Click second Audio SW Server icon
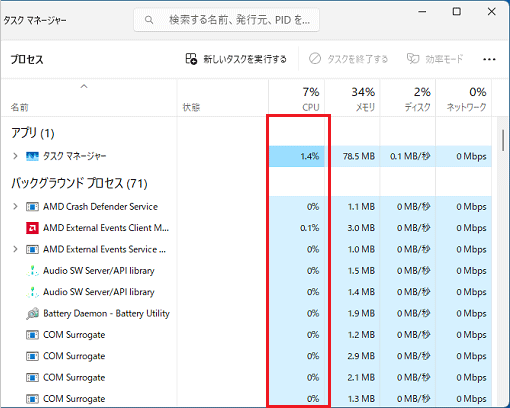Screen dimensions: 510x408 point(32,292)
